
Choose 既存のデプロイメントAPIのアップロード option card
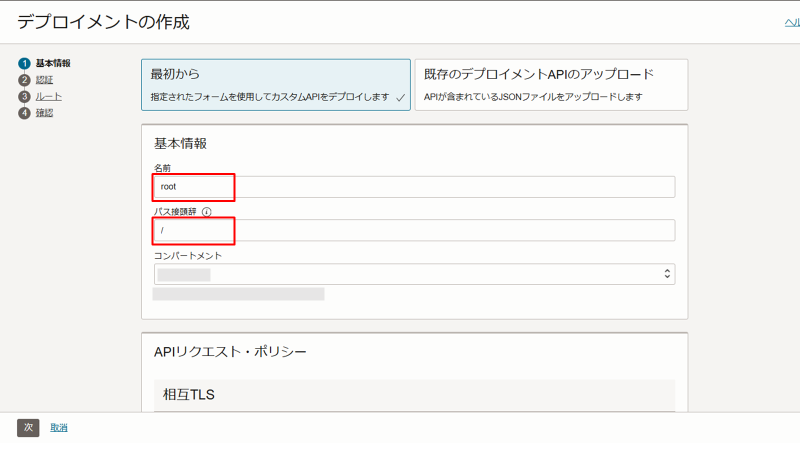tap(551, 85)
